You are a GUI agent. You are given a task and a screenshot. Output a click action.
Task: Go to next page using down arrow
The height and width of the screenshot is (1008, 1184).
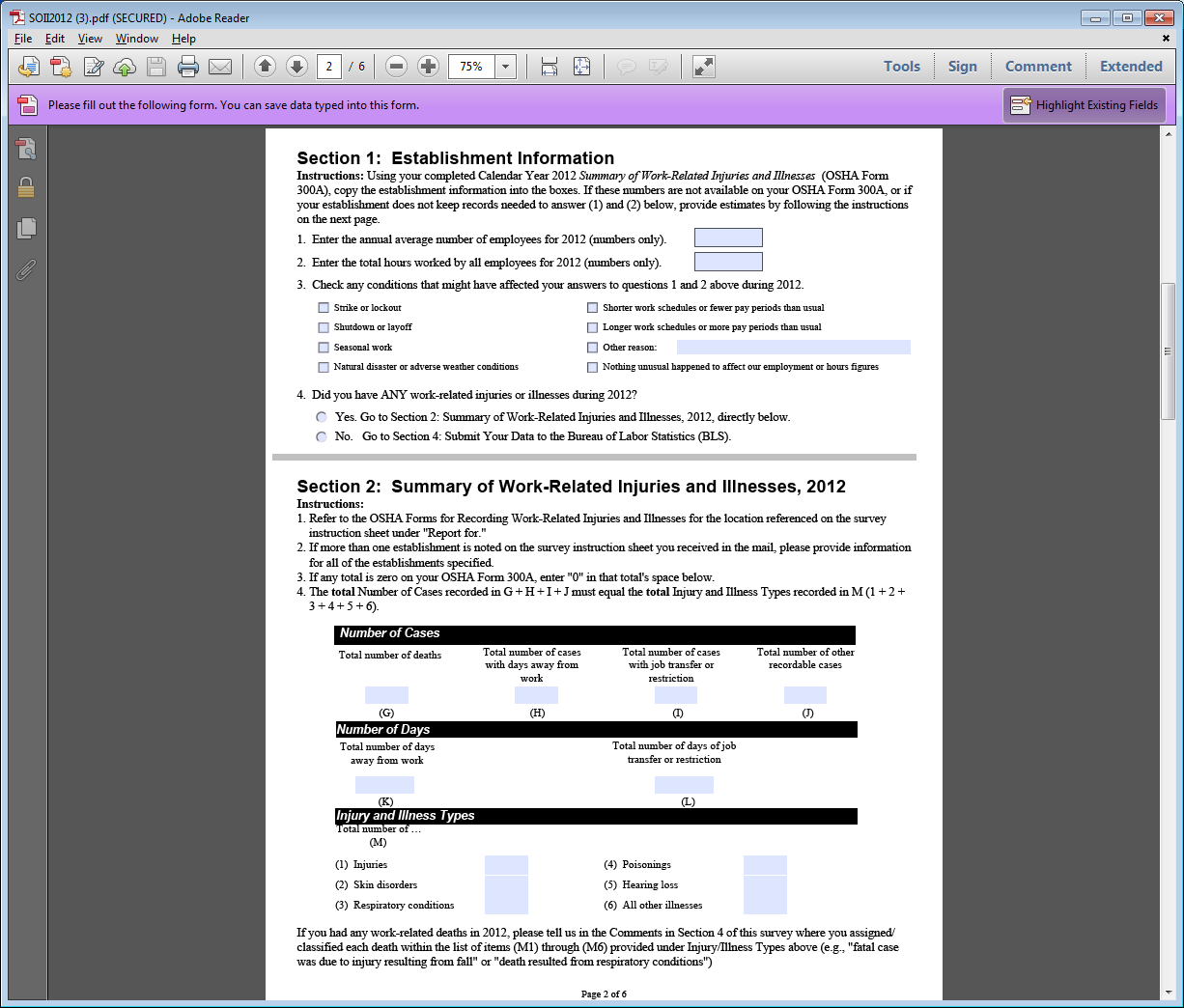297,67
